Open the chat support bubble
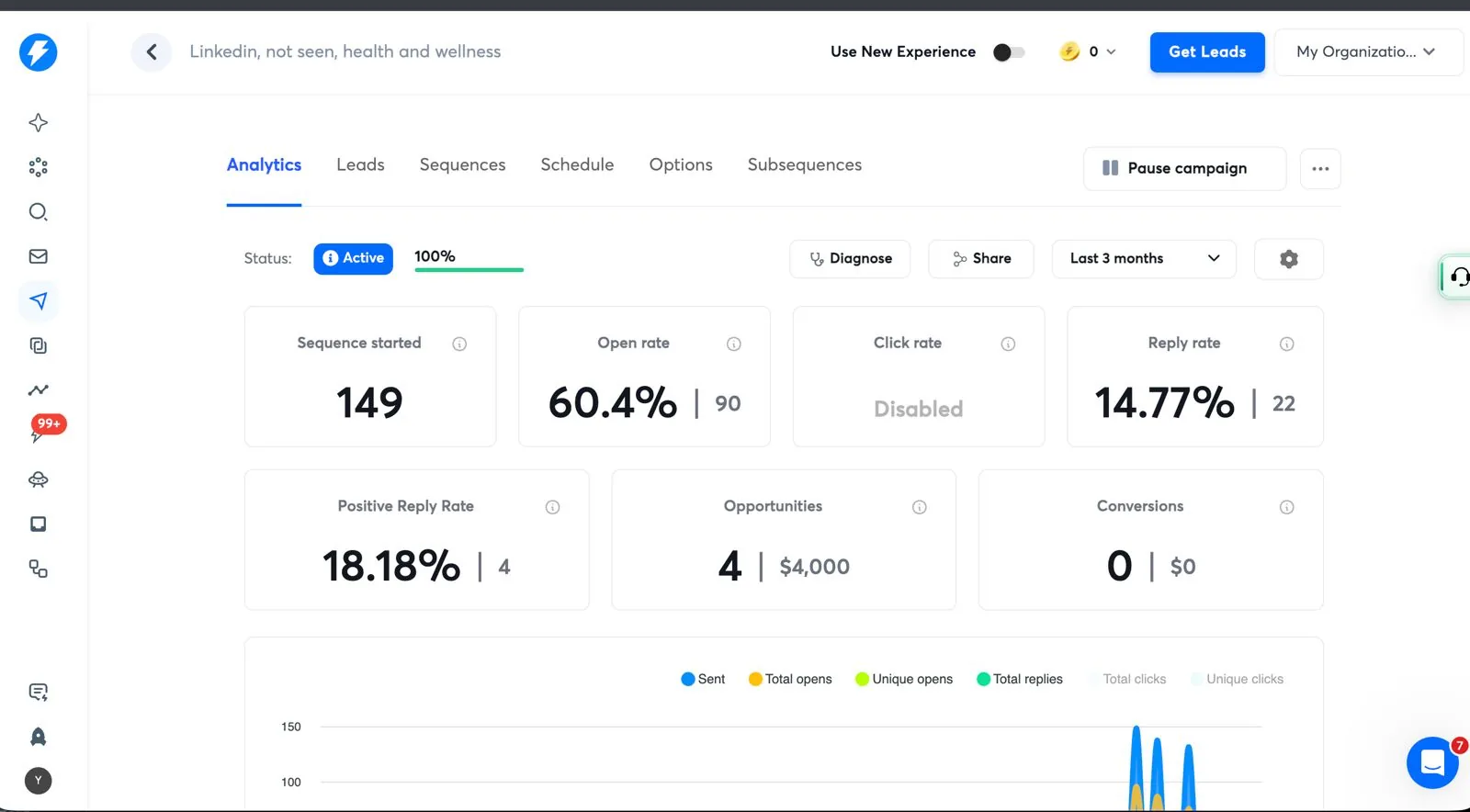The image size is (1470, 812). point(1432,762)
